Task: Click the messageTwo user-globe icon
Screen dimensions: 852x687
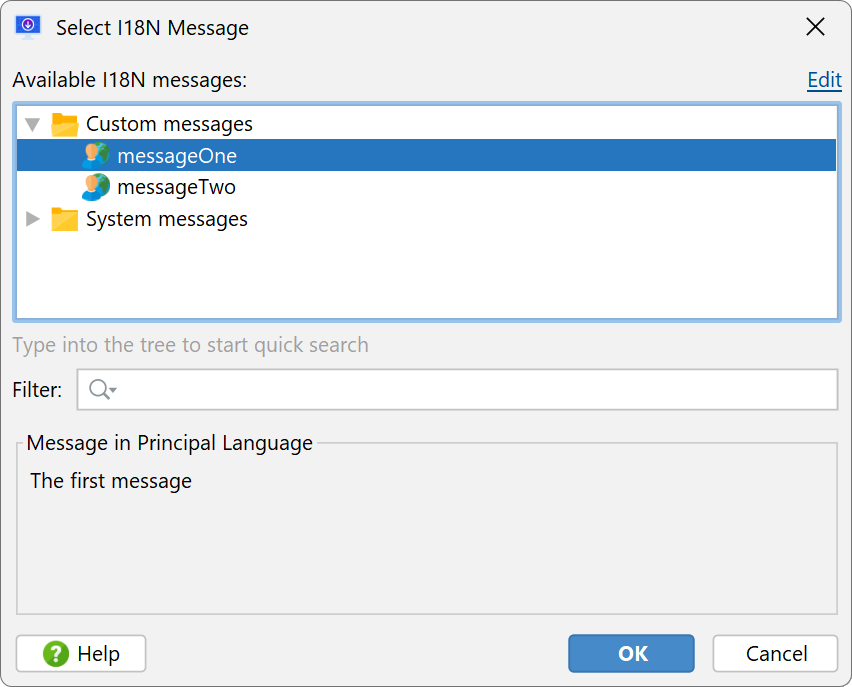Action: coord(96,187)
